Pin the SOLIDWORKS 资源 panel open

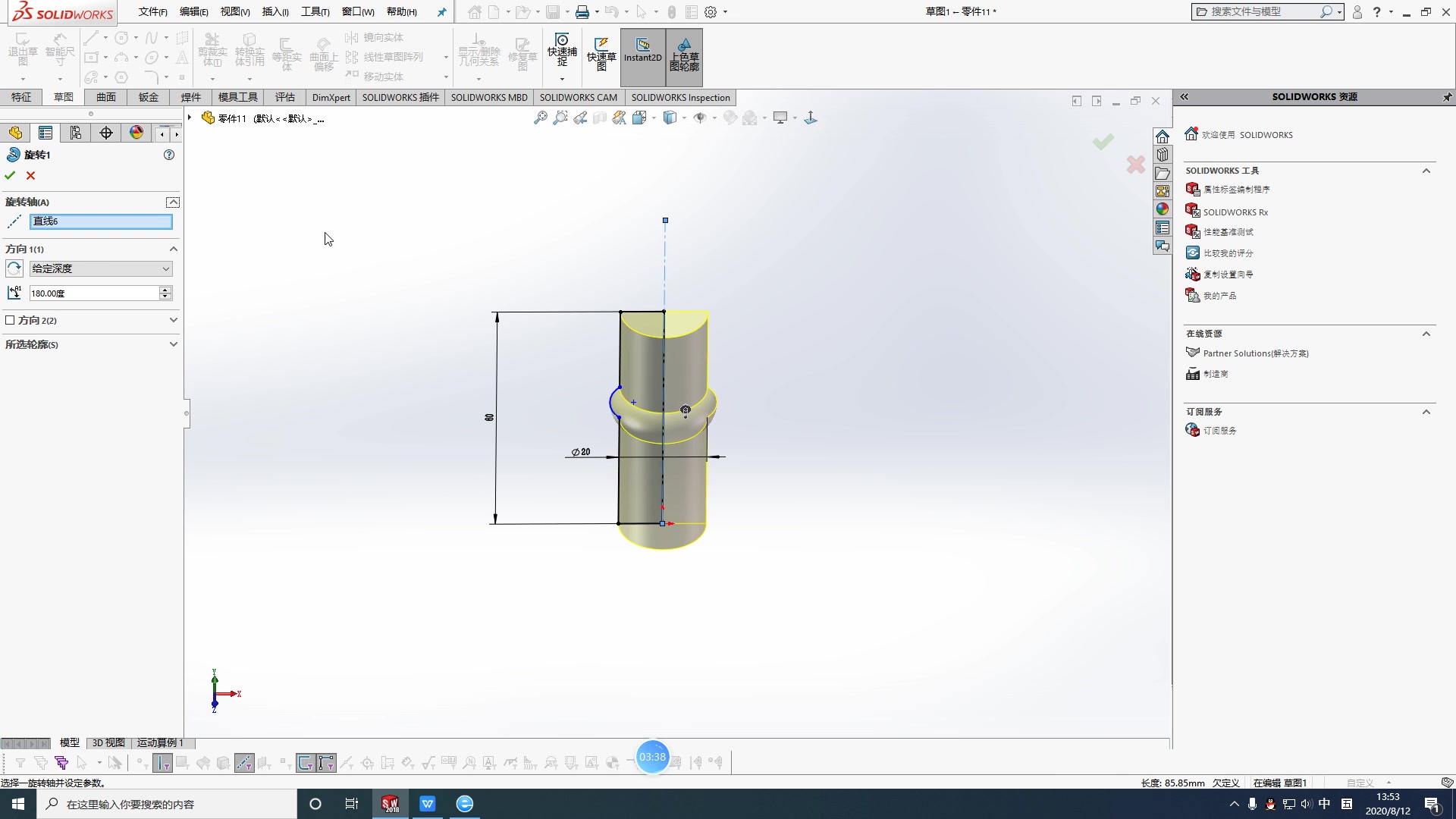[x=1447, y=97]
